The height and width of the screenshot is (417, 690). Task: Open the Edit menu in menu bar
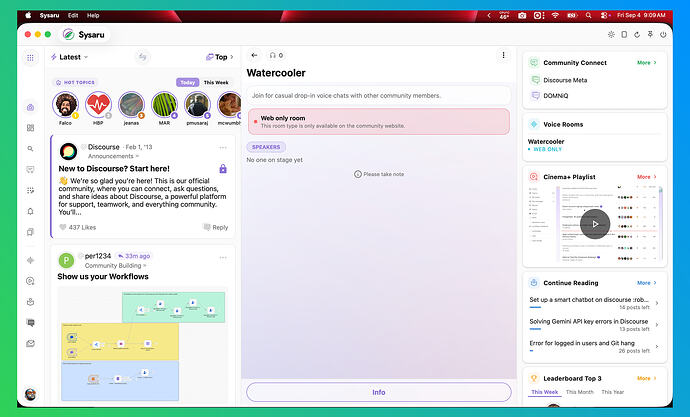pos(73,15)
